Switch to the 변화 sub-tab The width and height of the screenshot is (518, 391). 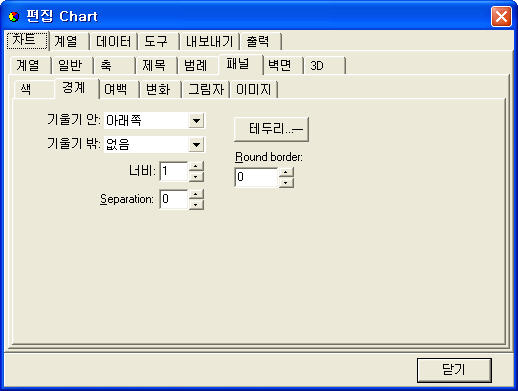(x=161, y=89)
